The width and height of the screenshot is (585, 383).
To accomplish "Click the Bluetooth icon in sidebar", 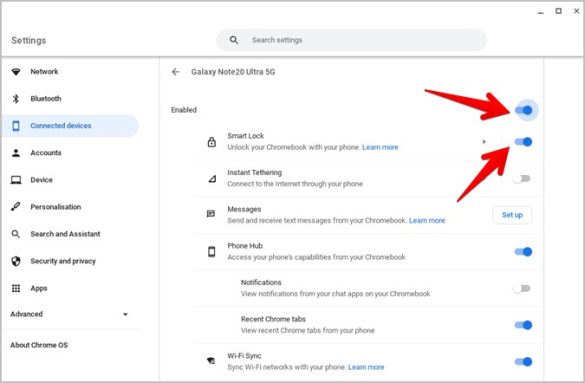I will click(x=16, y=99).
